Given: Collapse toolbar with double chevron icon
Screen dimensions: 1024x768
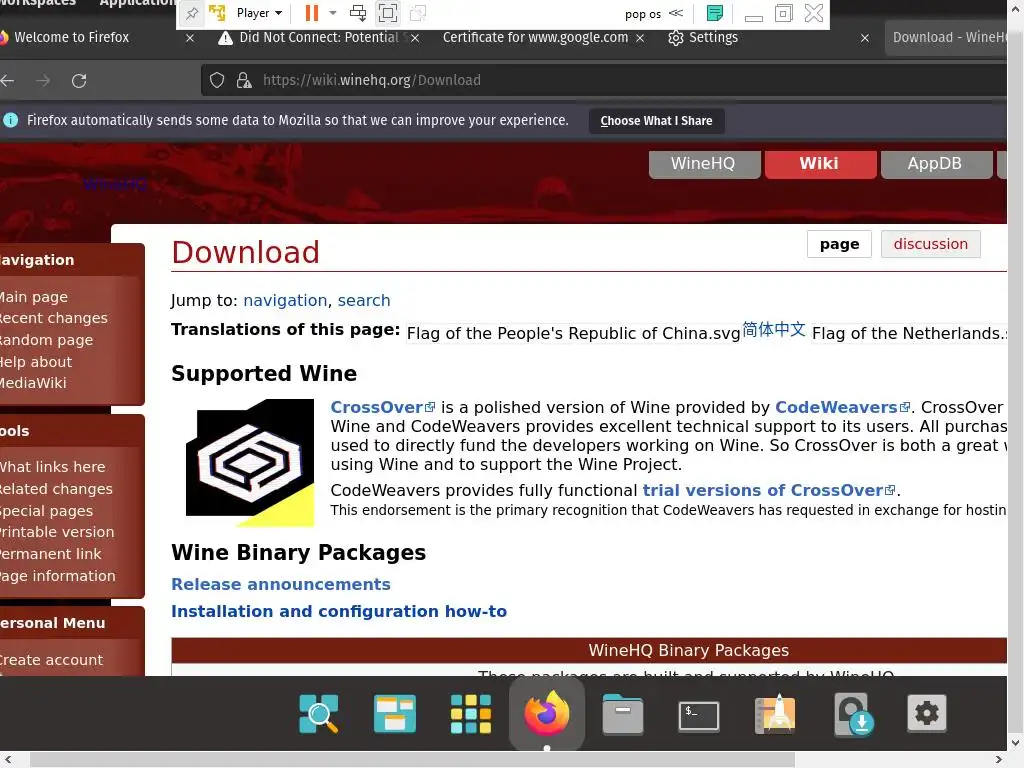Looking at the screenshot, I should [676, 13].
